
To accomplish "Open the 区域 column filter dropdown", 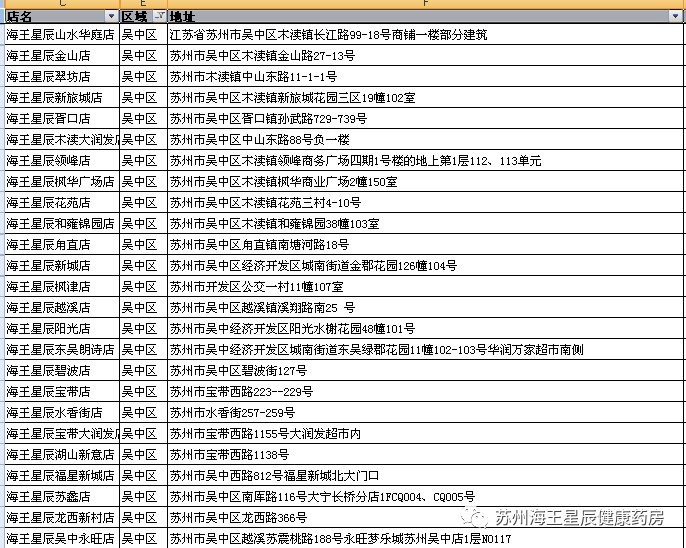I will click(160, 17).
